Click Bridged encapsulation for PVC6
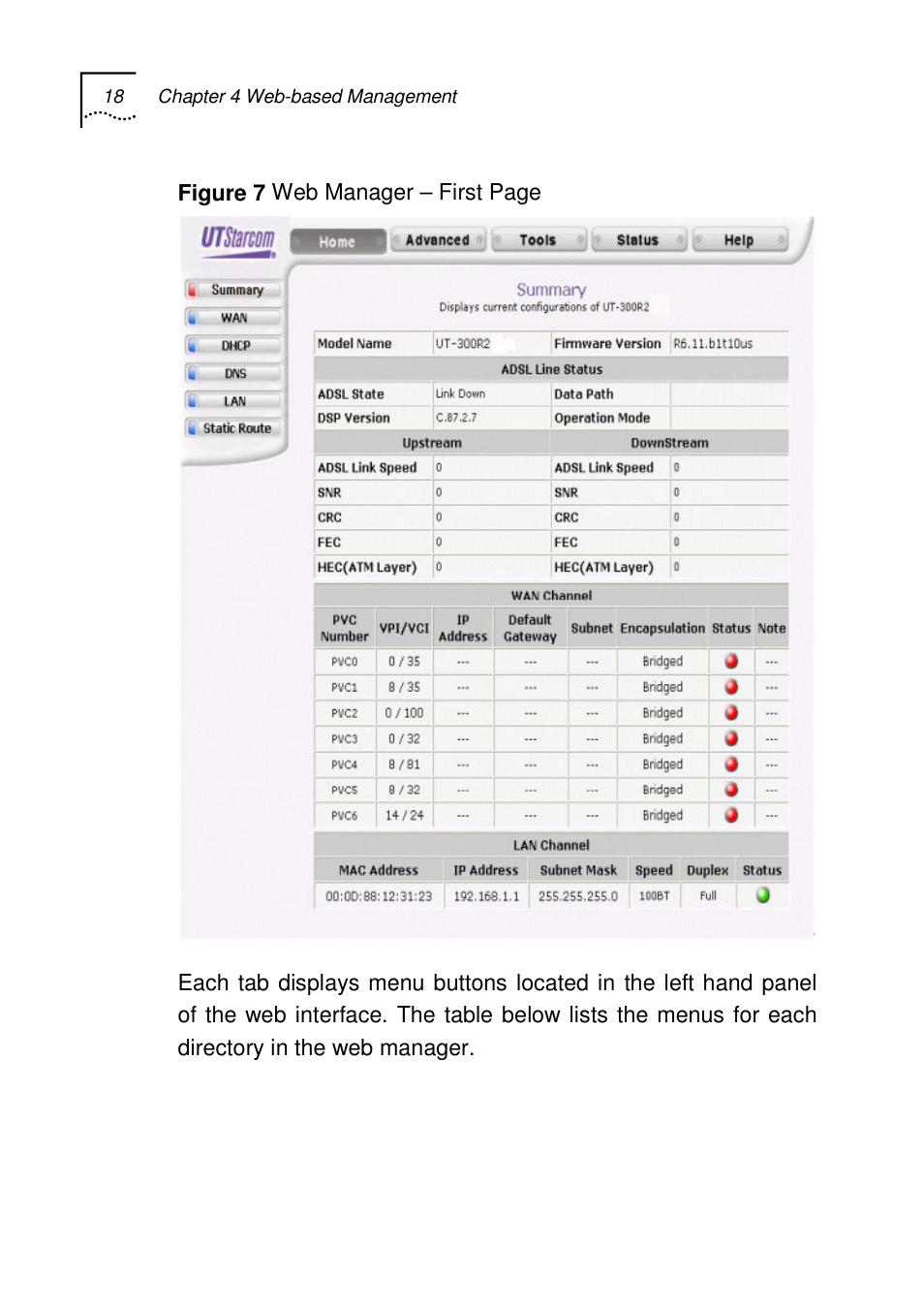 pos(662,816)
